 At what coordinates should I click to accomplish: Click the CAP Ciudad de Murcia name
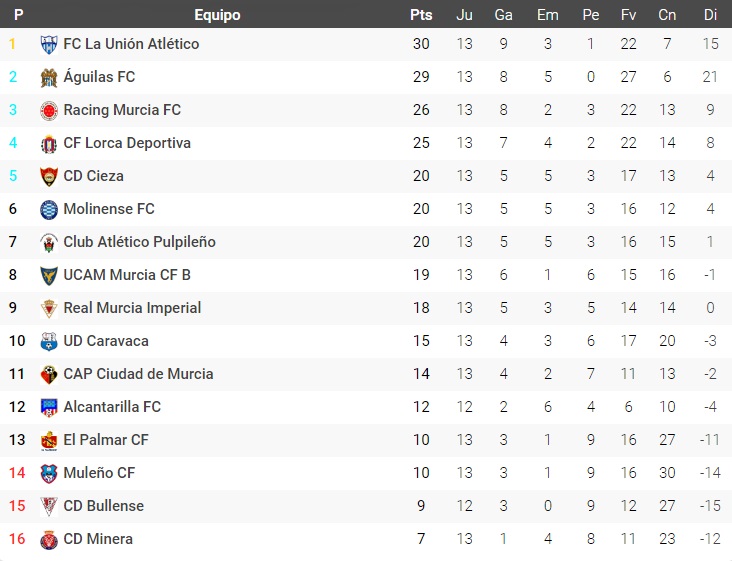pos(138,374)
